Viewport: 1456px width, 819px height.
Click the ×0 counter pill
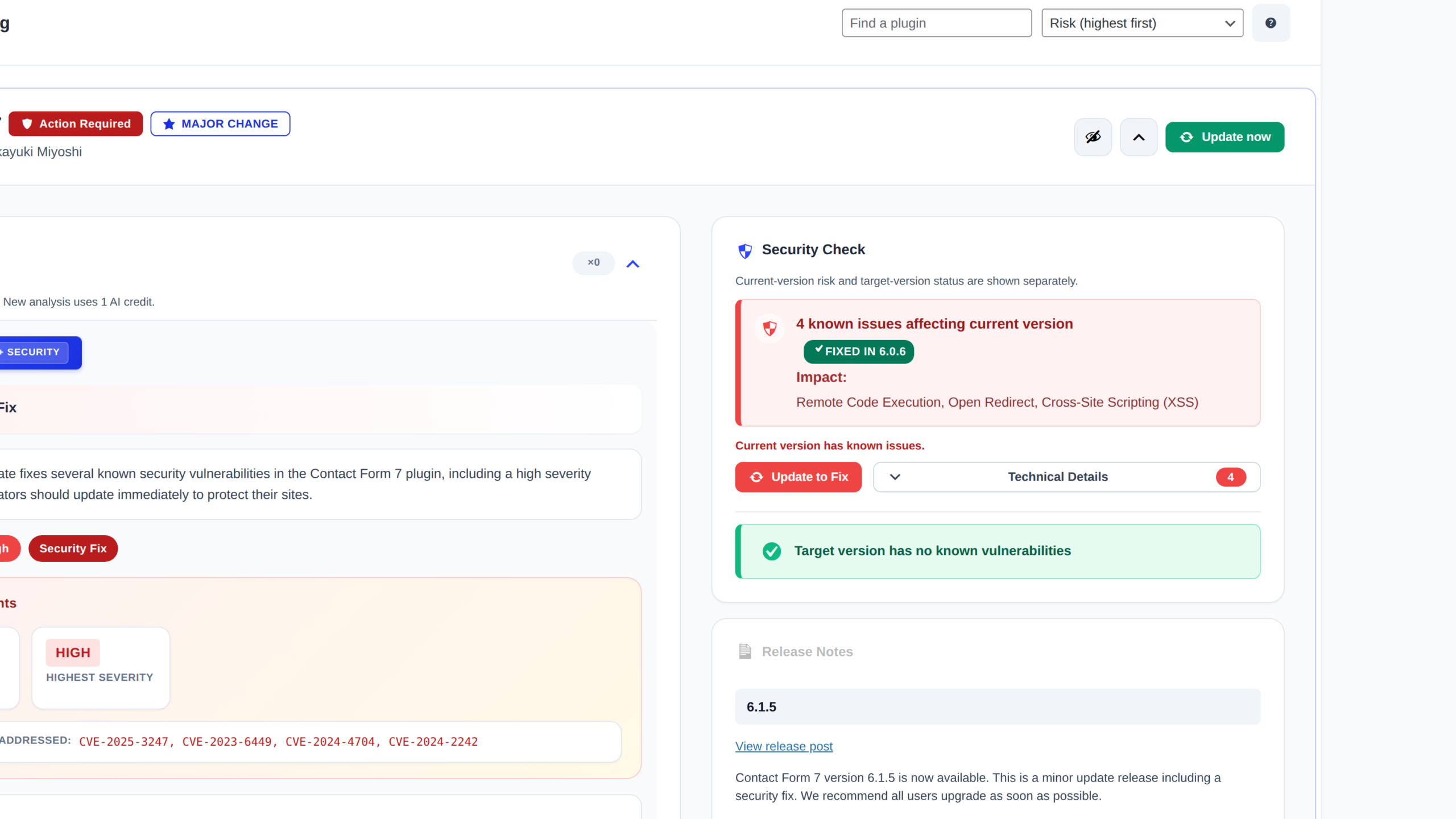coord(593,263)
